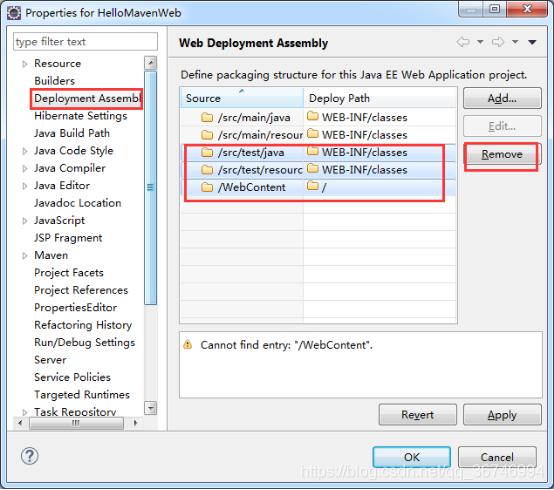Click the Remove button
Screen dimensions: 554x490
pyautogui.click(x=502, y=154)
